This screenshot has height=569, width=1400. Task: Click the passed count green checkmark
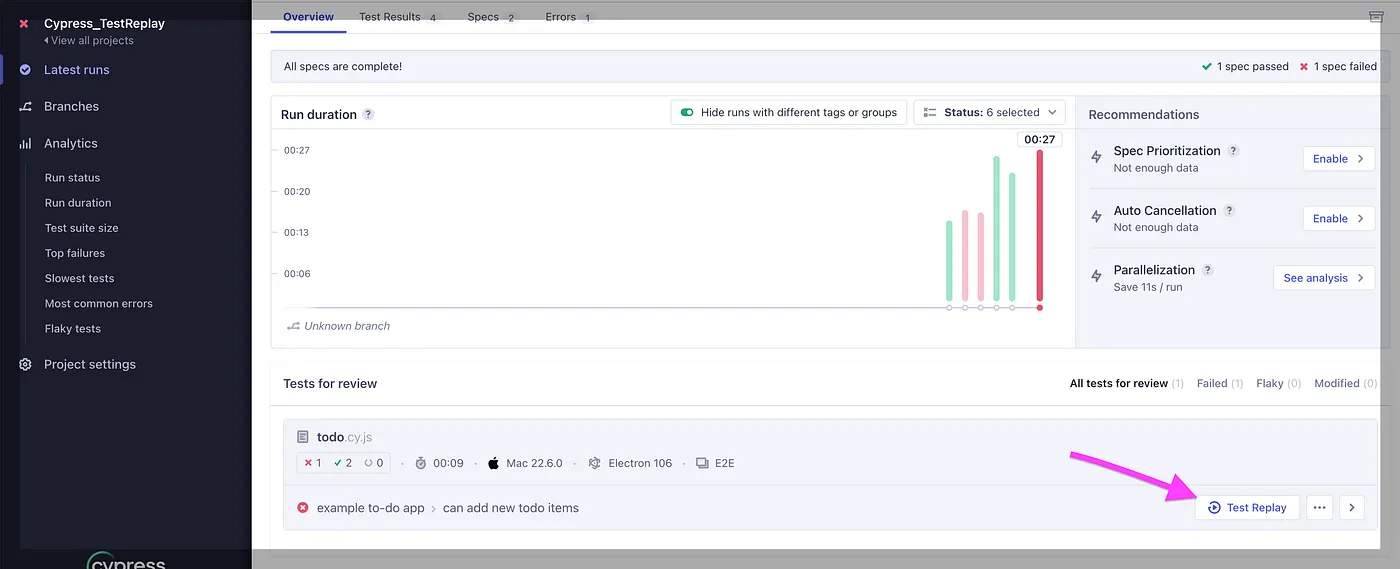click(343, 463)
